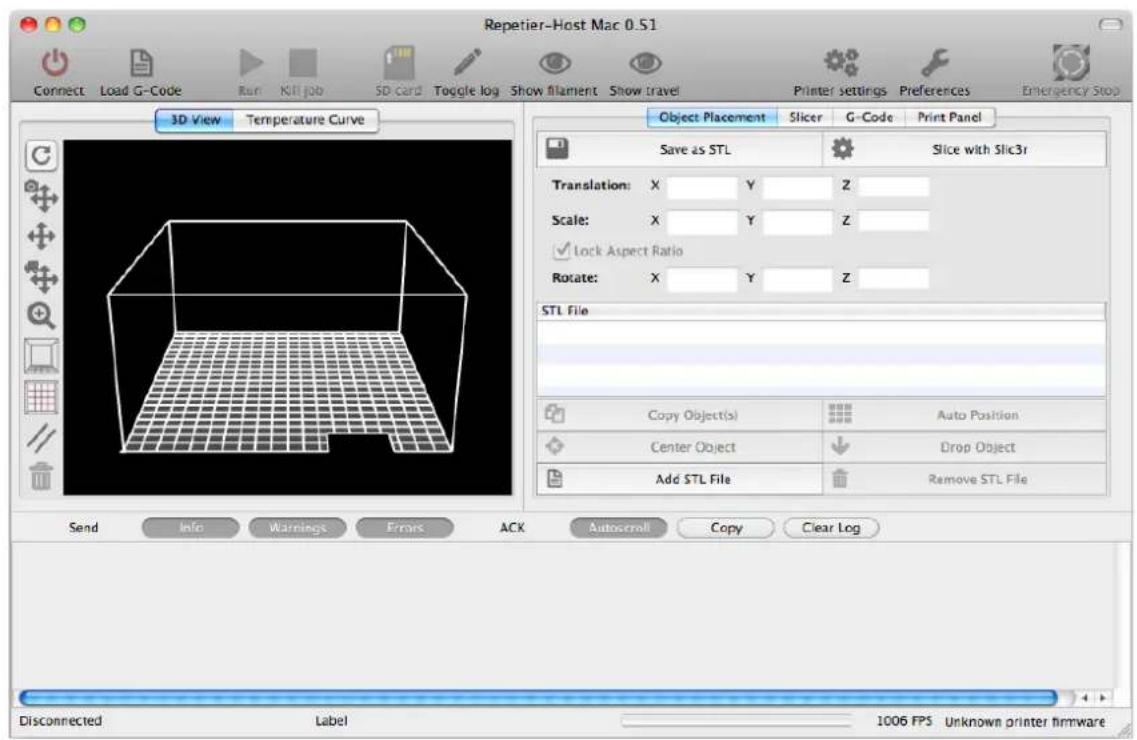Open the G-Code tab

point(869,117)
